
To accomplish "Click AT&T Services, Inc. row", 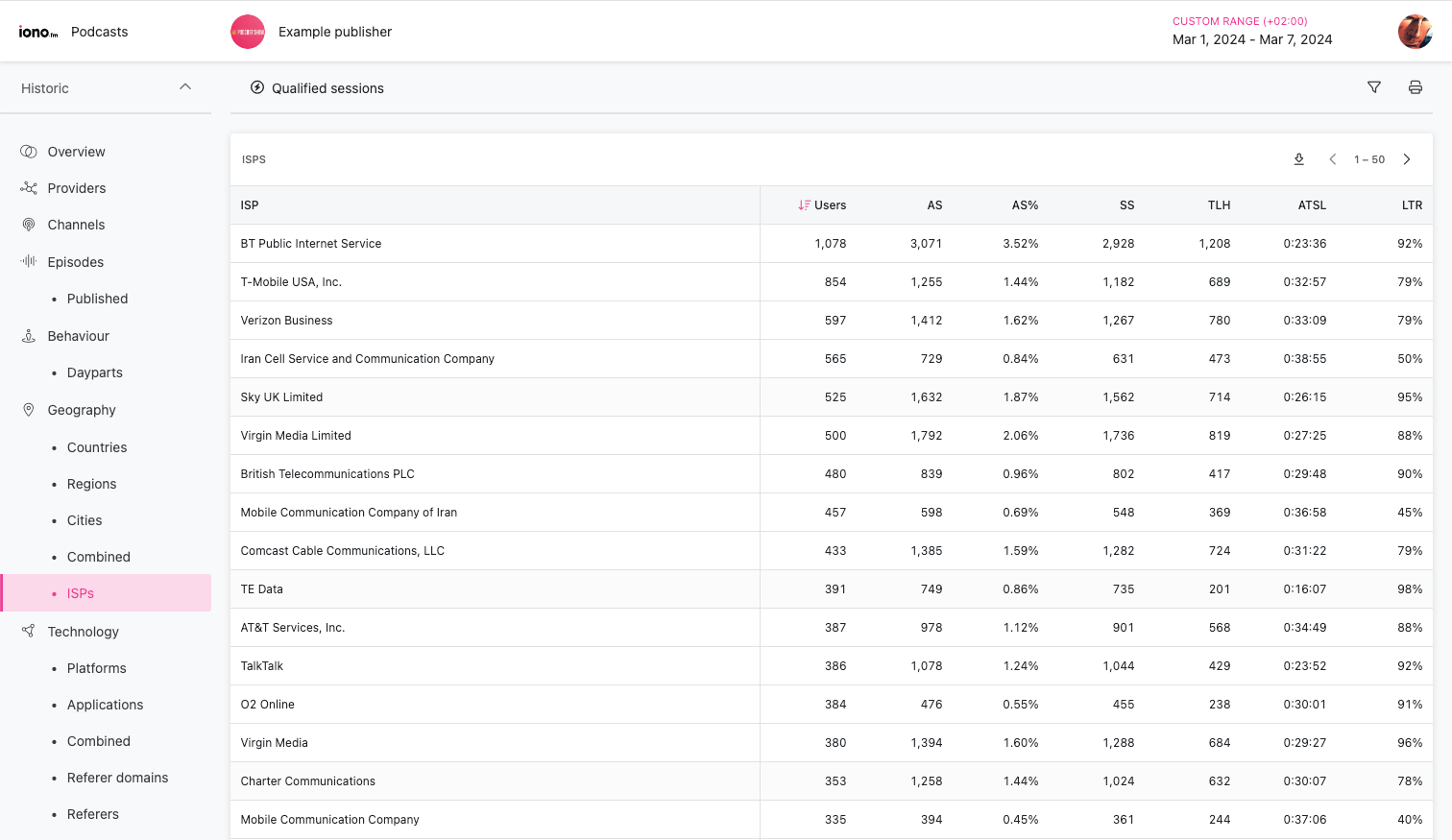I will coord(832,628).
